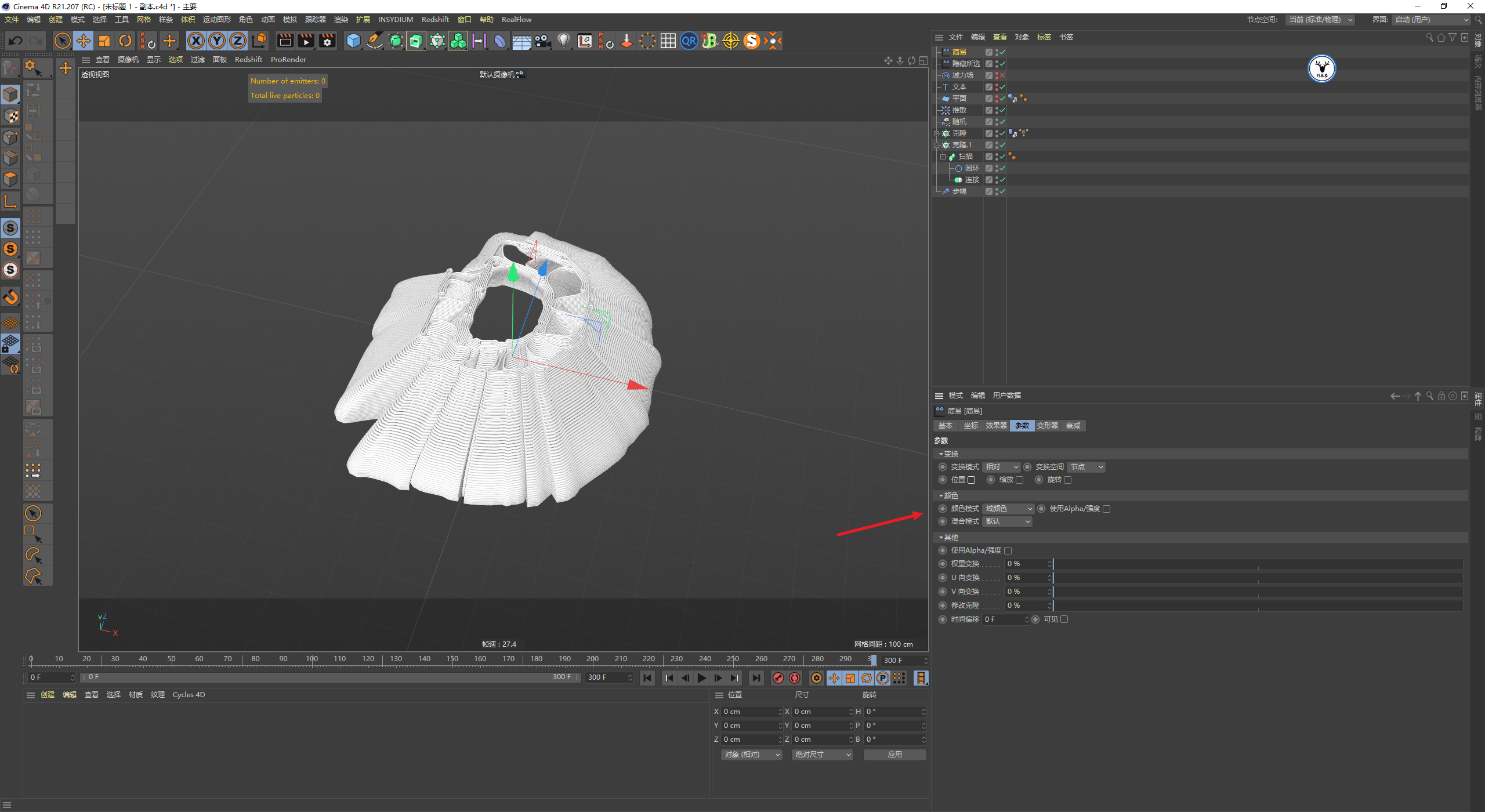The image size is (1485, 812).
Task: Click the Scale tool icon
Action: 104,41
